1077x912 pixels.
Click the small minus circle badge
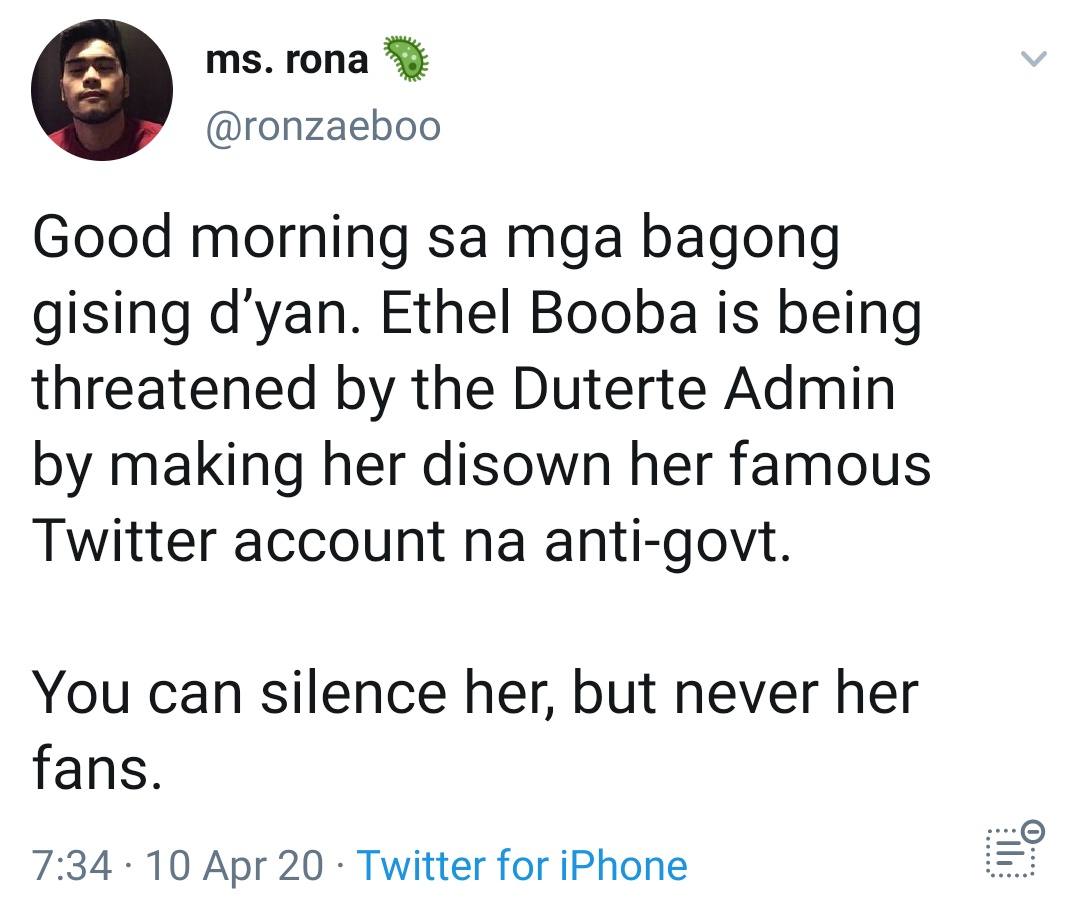click(x=1035, y=831)
